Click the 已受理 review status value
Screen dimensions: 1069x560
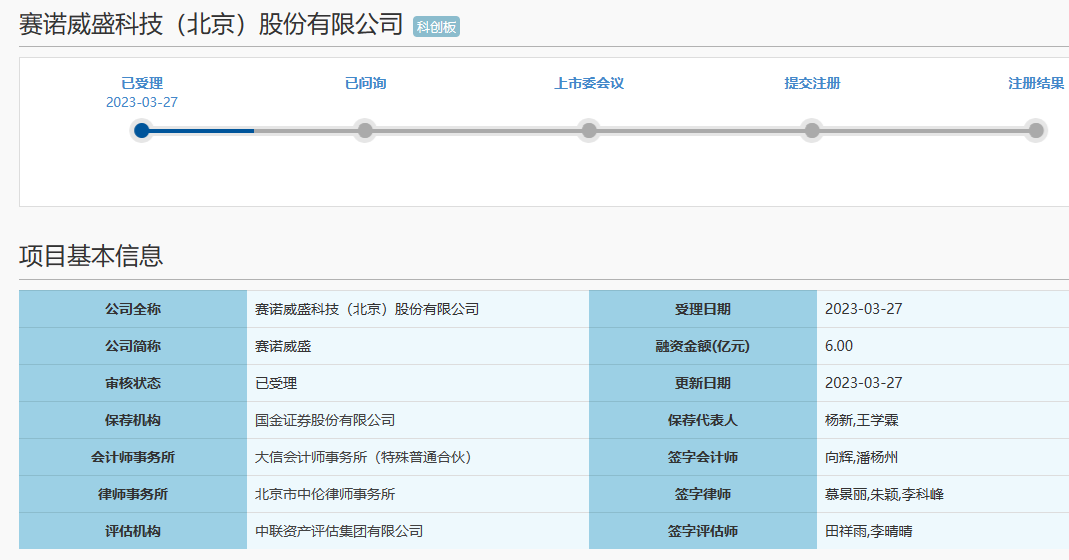[x=276, y=383]
